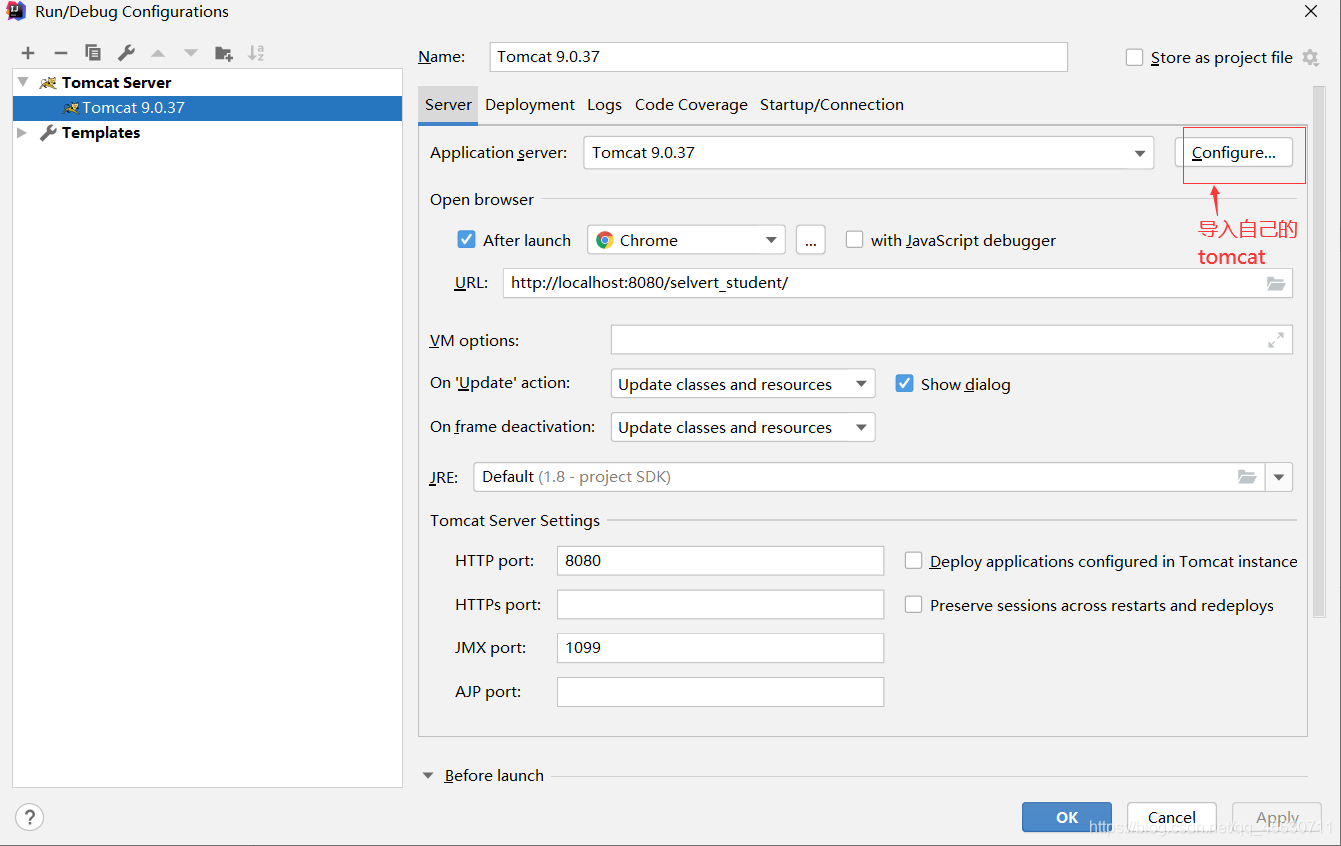Screen dimensions: 1341x846
Task: Select the Tomcat Server tree group
Action: pyautogui.click(x=116, y=82)
